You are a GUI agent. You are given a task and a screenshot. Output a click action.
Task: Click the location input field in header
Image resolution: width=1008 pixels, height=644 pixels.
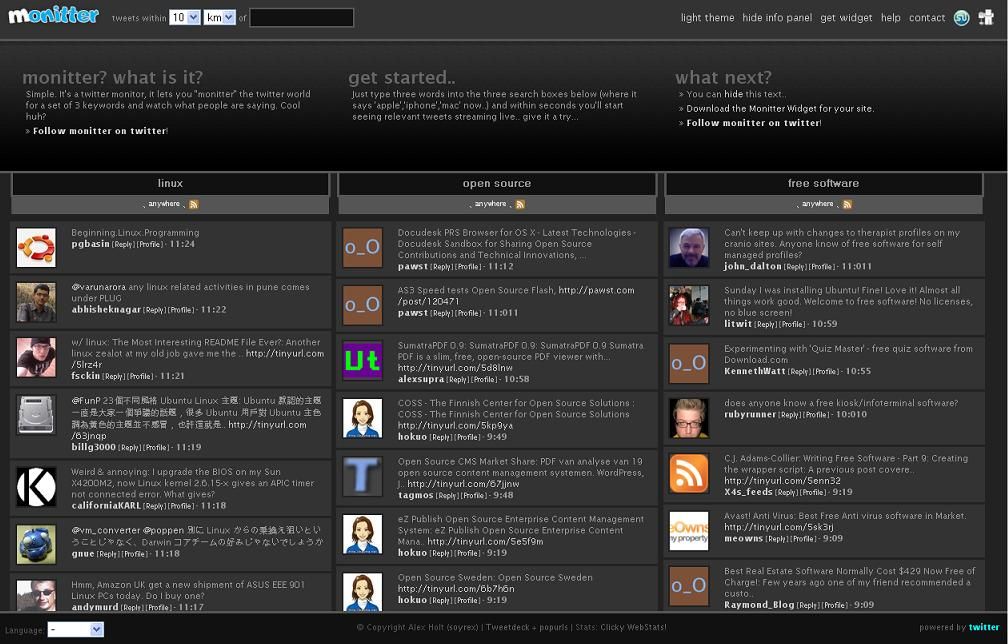coord(302,18)
